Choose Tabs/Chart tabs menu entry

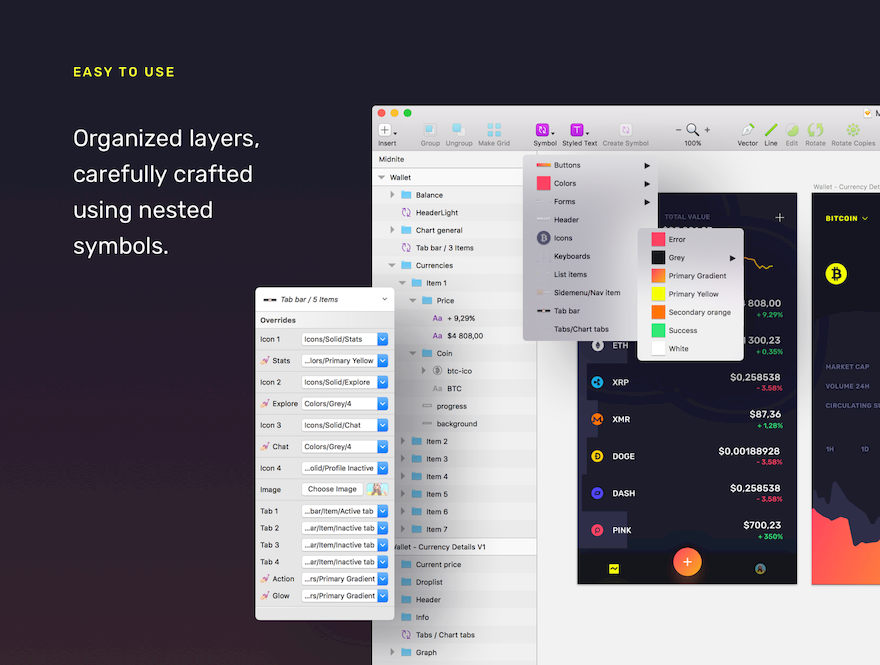(x=581, y=329)
